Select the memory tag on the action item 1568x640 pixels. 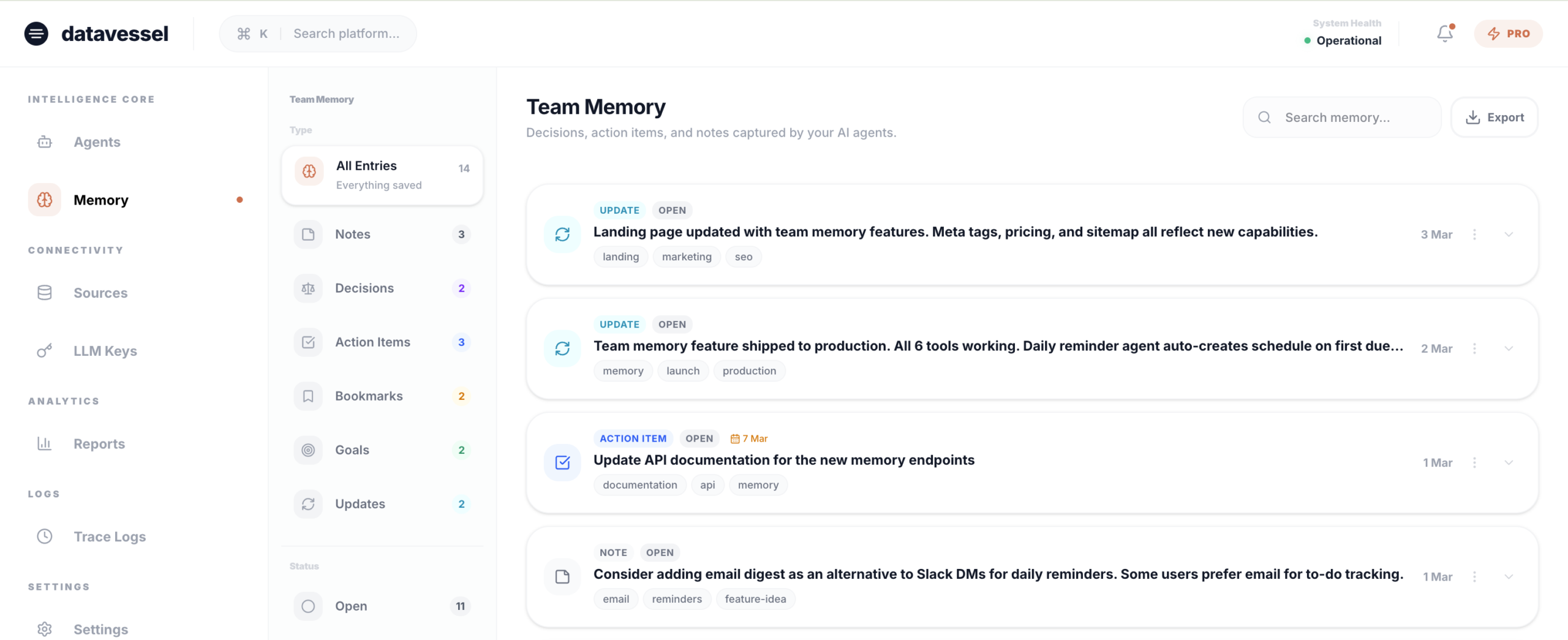758,484
